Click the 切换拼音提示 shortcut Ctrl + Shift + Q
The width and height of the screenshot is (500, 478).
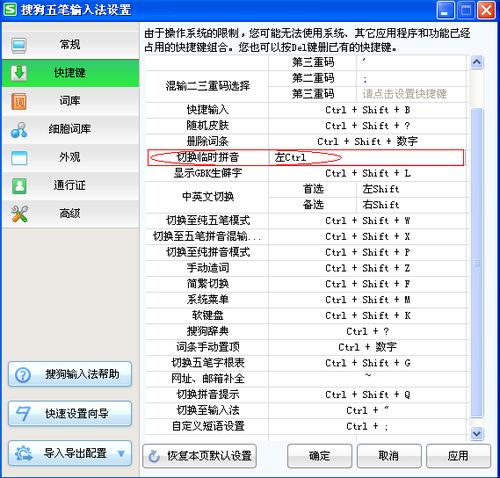367,395
